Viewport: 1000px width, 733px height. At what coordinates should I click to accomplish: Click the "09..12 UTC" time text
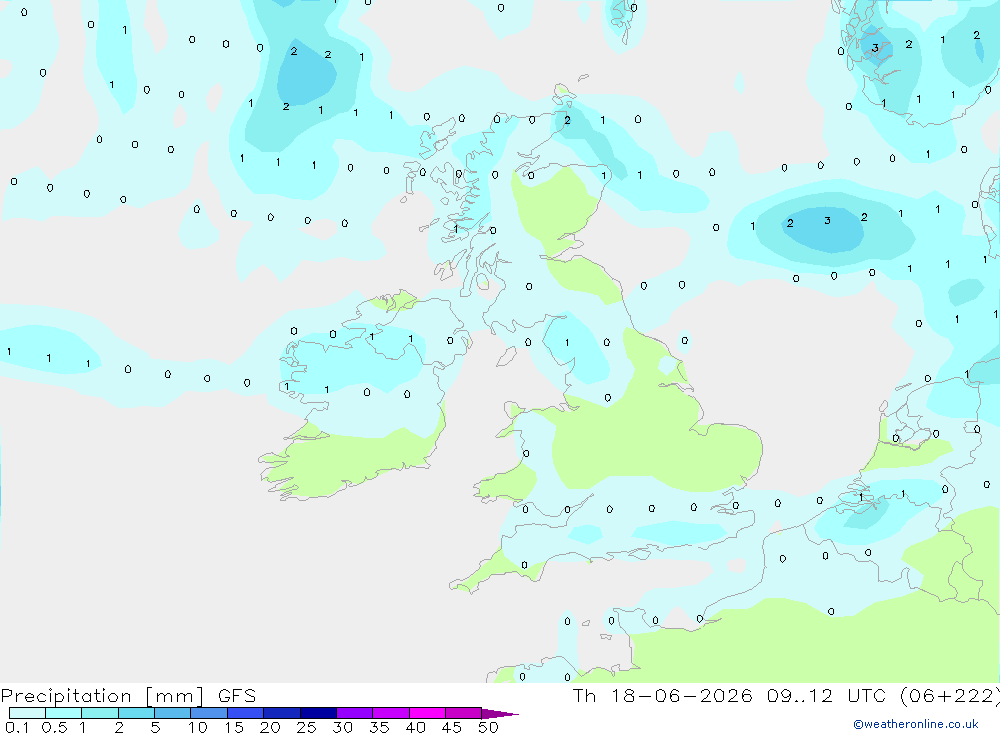[829, 695]
